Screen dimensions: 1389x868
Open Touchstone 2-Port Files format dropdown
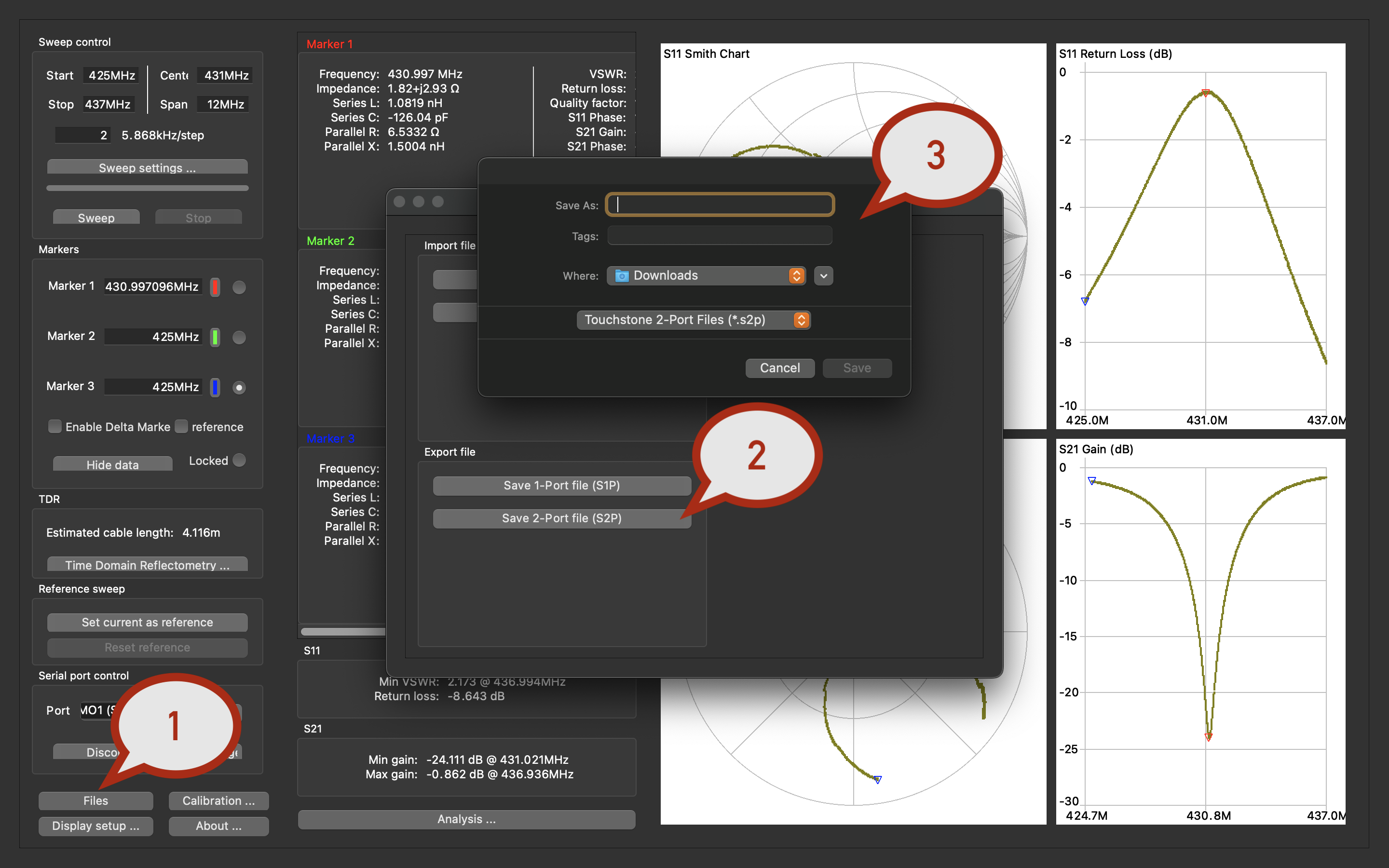(694, 320)
